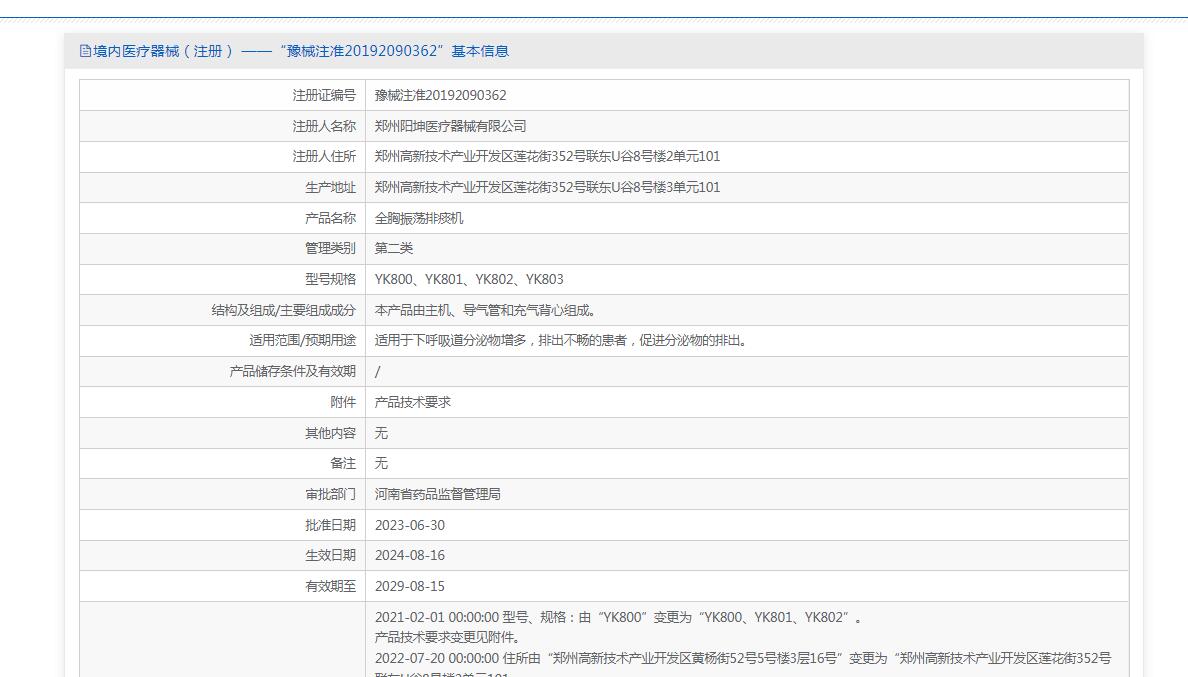
Task: Click the 管理类别 label
Action: 330,248
